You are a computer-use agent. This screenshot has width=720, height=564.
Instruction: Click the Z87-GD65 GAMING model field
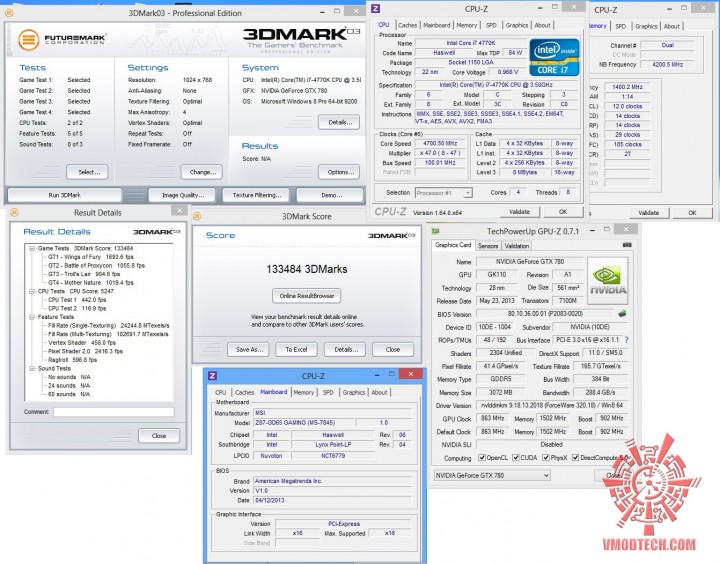click(303, 423)
